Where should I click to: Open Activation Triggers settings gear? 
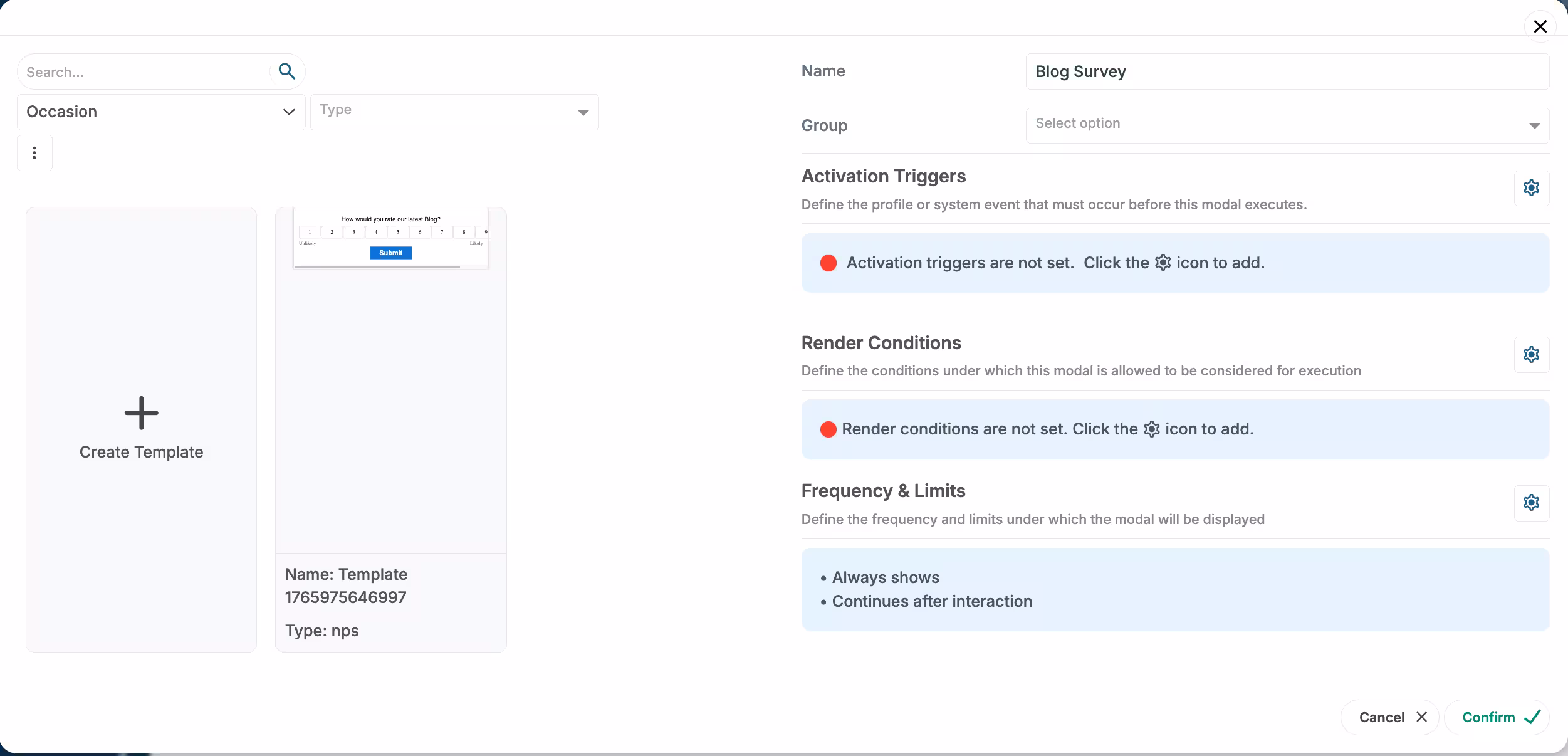1531,187
